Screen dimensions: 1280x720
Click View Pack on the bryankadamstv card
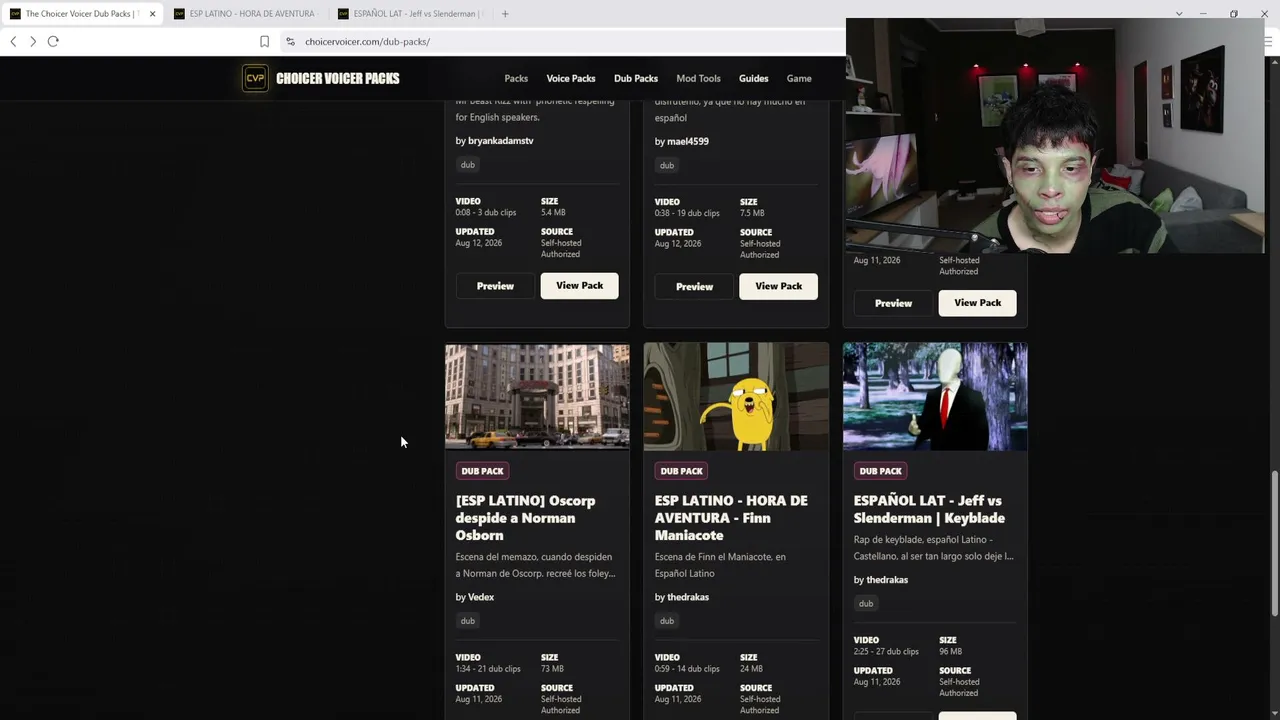[x=579, y=286]
